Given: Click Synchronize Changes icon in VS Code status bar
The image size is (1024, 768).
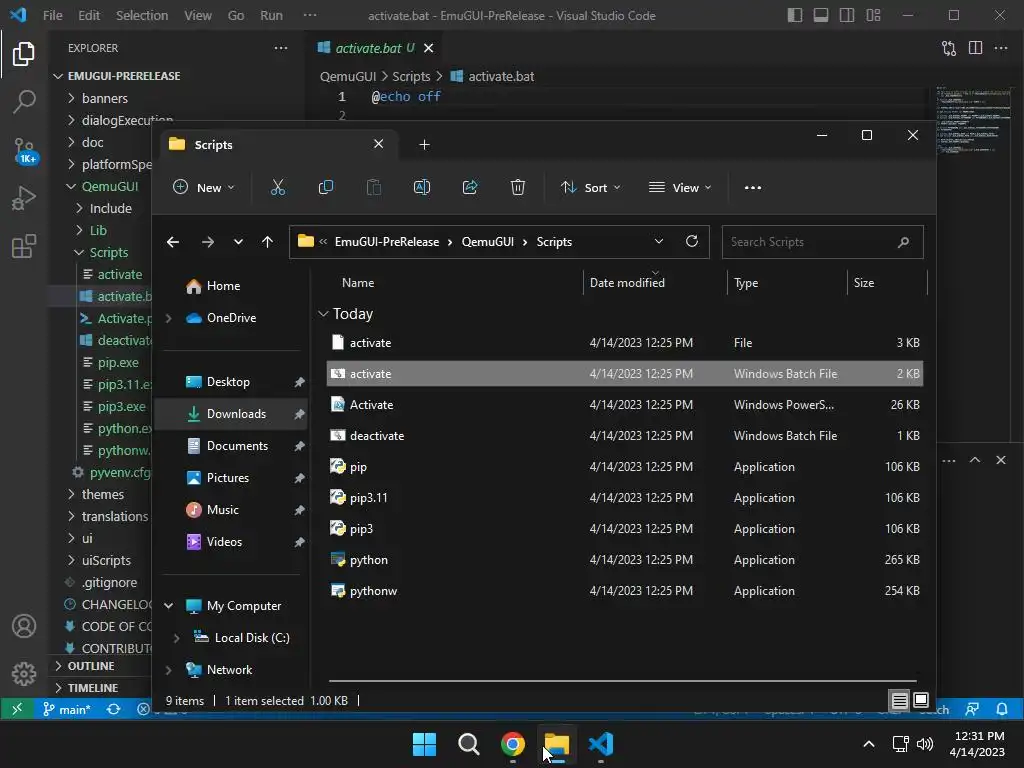Looking at the screenshot, I should [x=114, y=709].
